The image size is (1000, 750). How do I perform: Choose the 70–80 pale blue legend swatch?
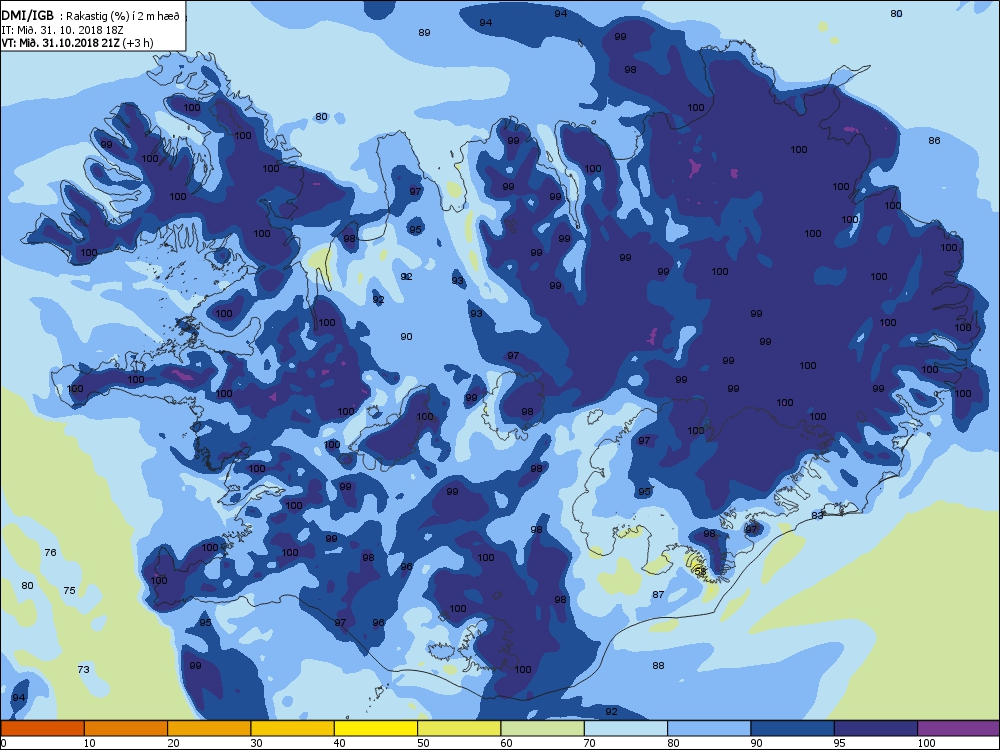pos(626,728)
